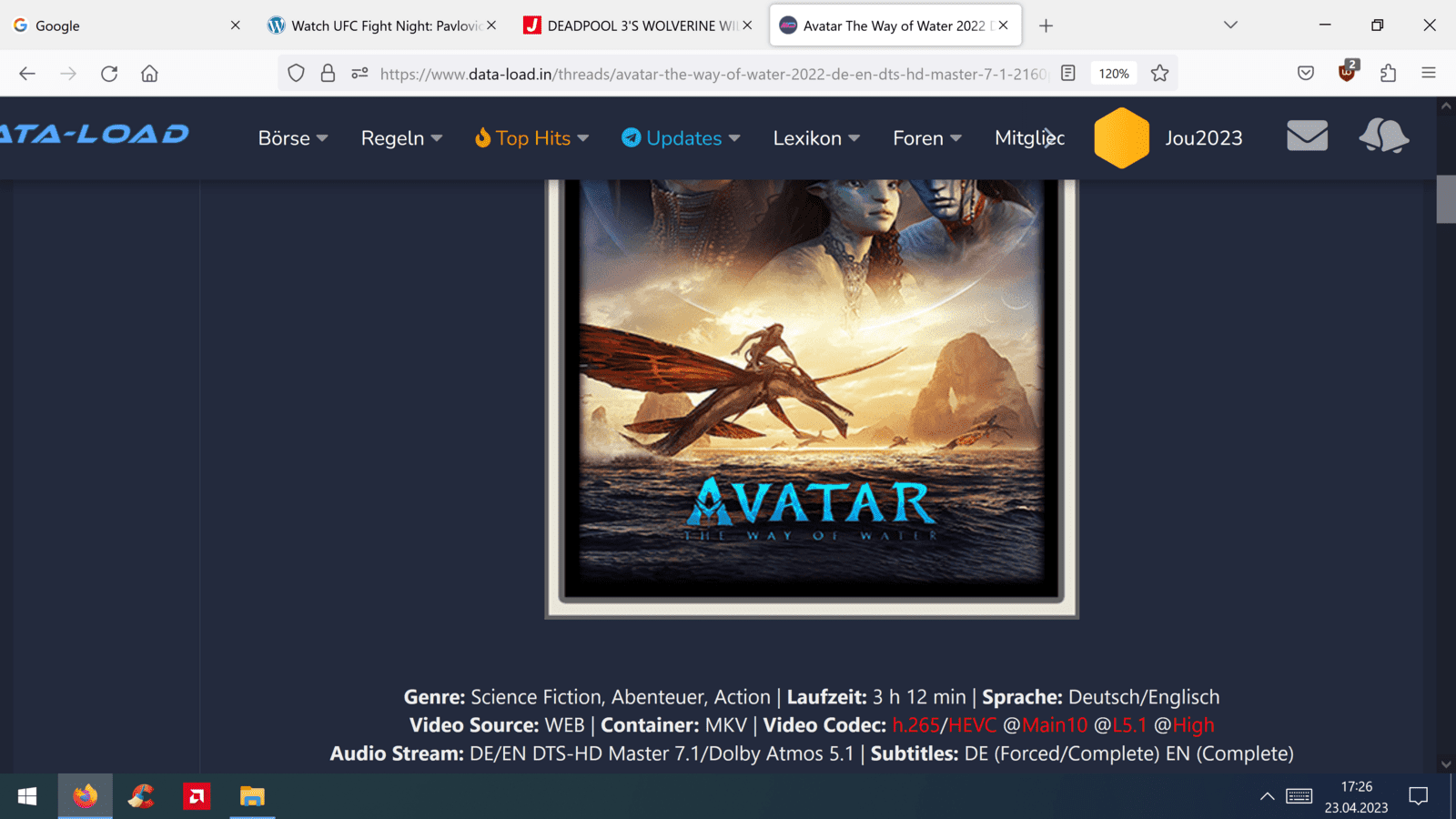Expand the Börse menu
This screenshot has width=1456, height=819.
(293, 138)
